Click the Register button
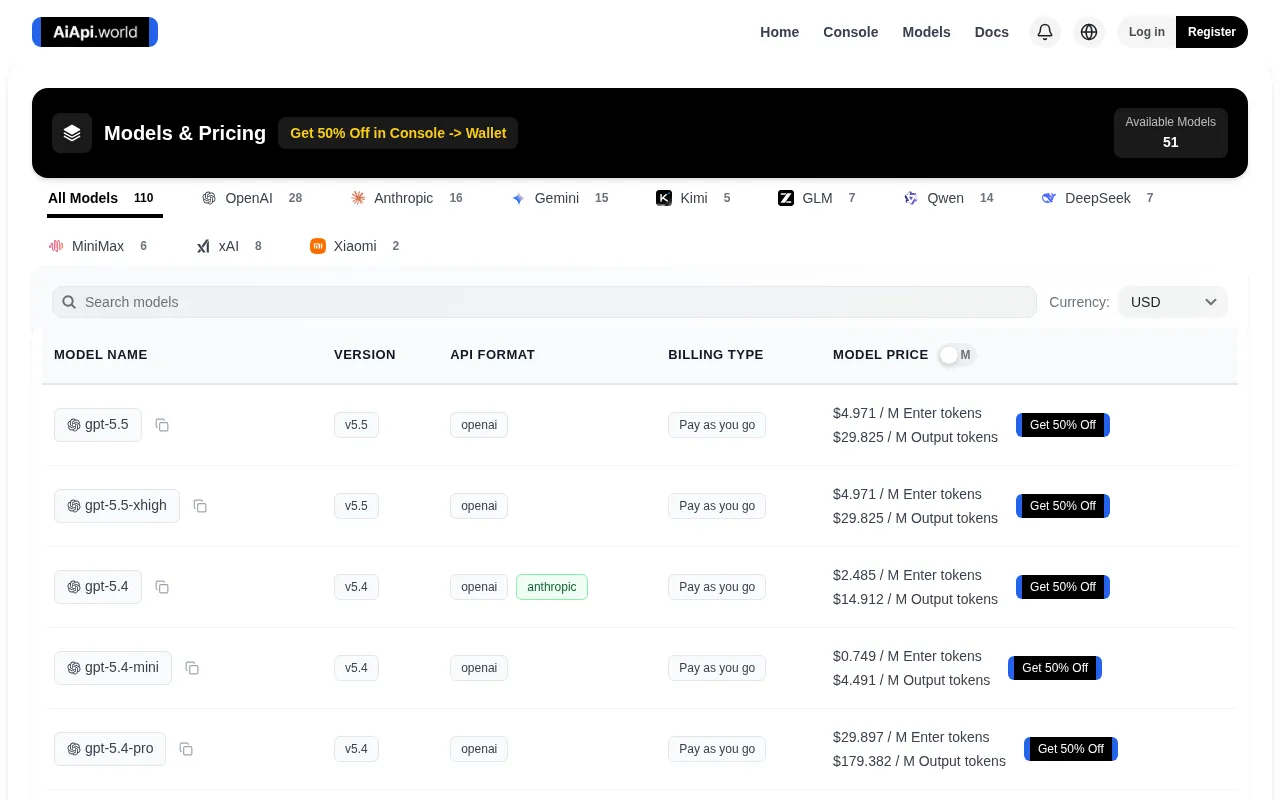Image resolution: width=1280 pixels, height=800 pixels. (x=1212, y=32)
